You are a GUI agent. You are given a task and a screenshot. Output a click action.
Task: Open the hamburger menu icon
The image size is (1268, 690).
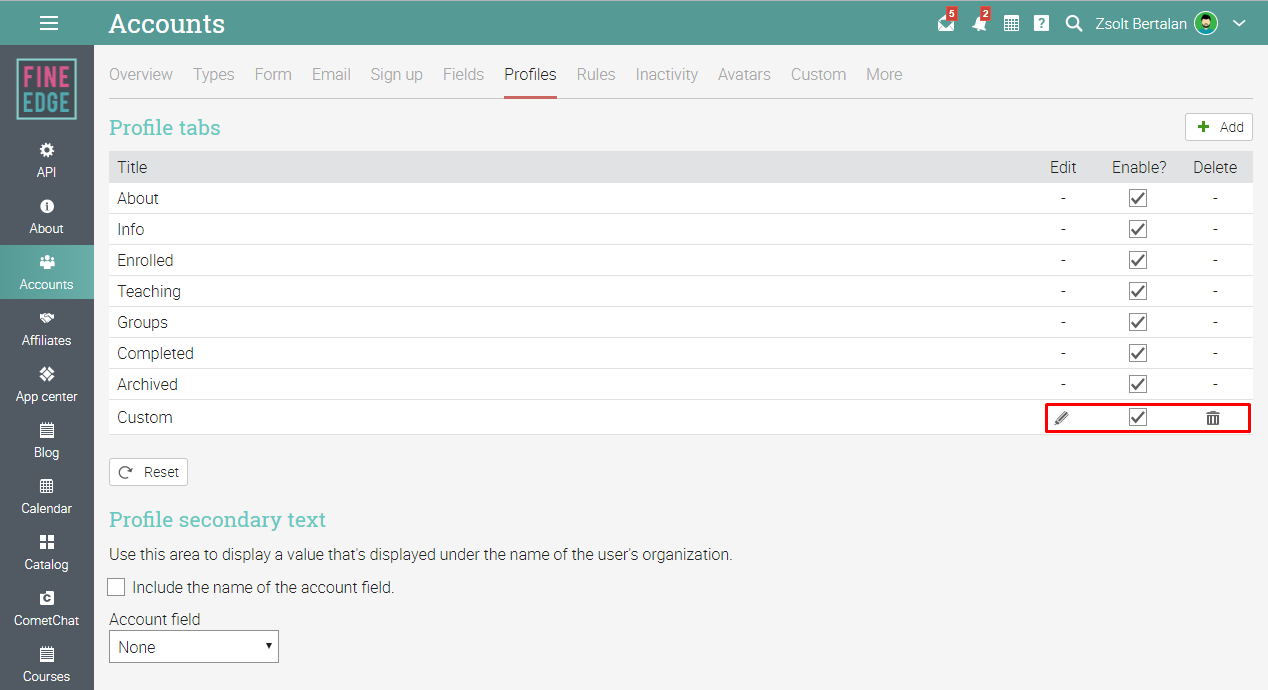(48, 23)
